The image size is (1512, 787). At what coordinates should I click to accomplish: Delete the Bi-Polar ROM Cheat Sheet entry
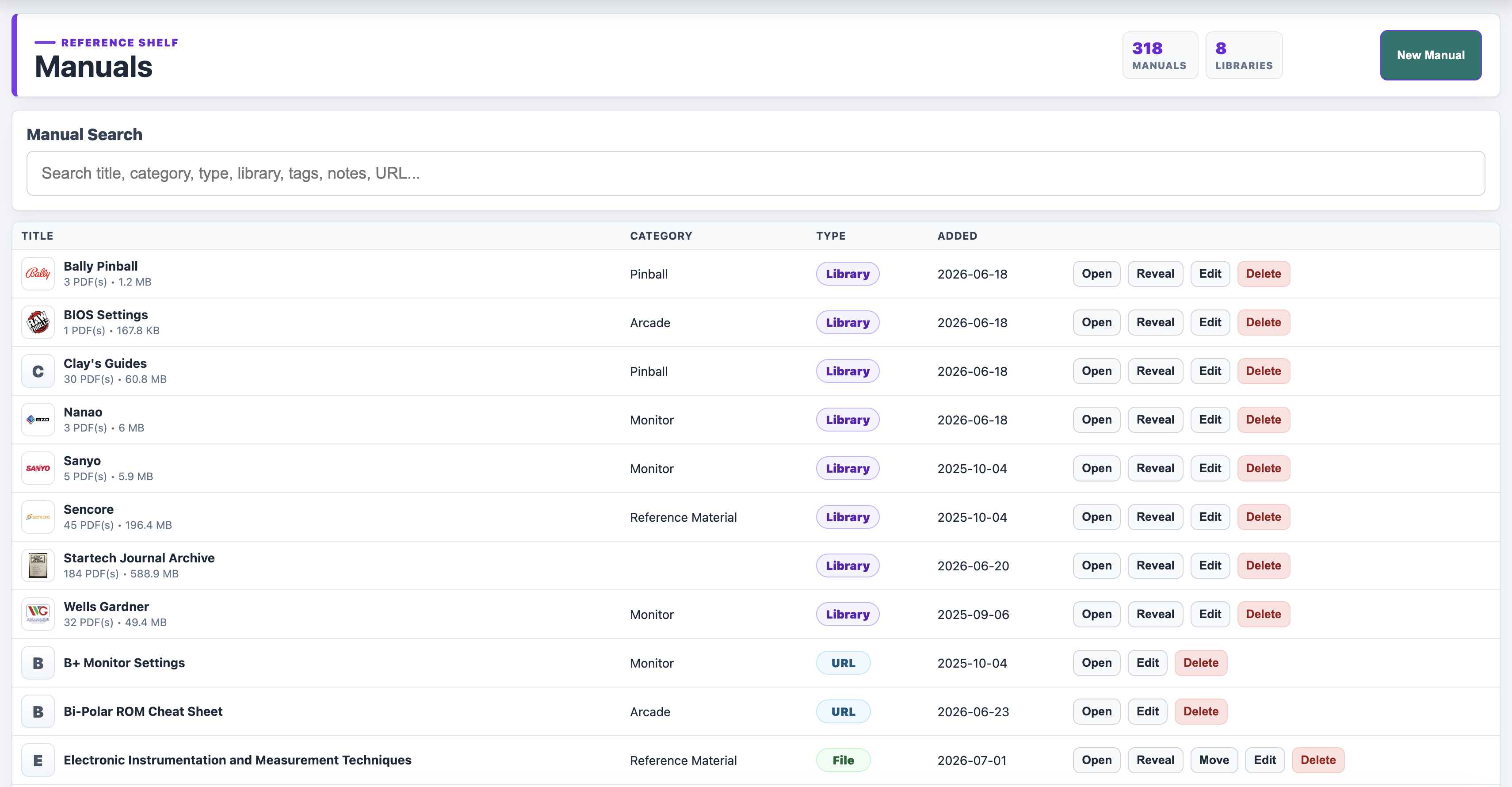point(1201,712)
